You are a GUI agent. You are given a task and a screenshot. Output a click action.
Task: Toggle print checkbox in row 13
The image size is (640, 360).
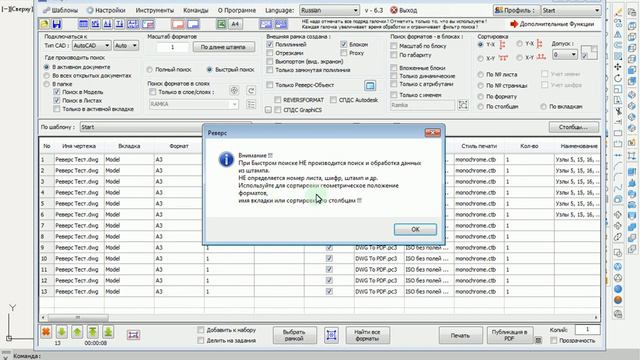point(329,291)
